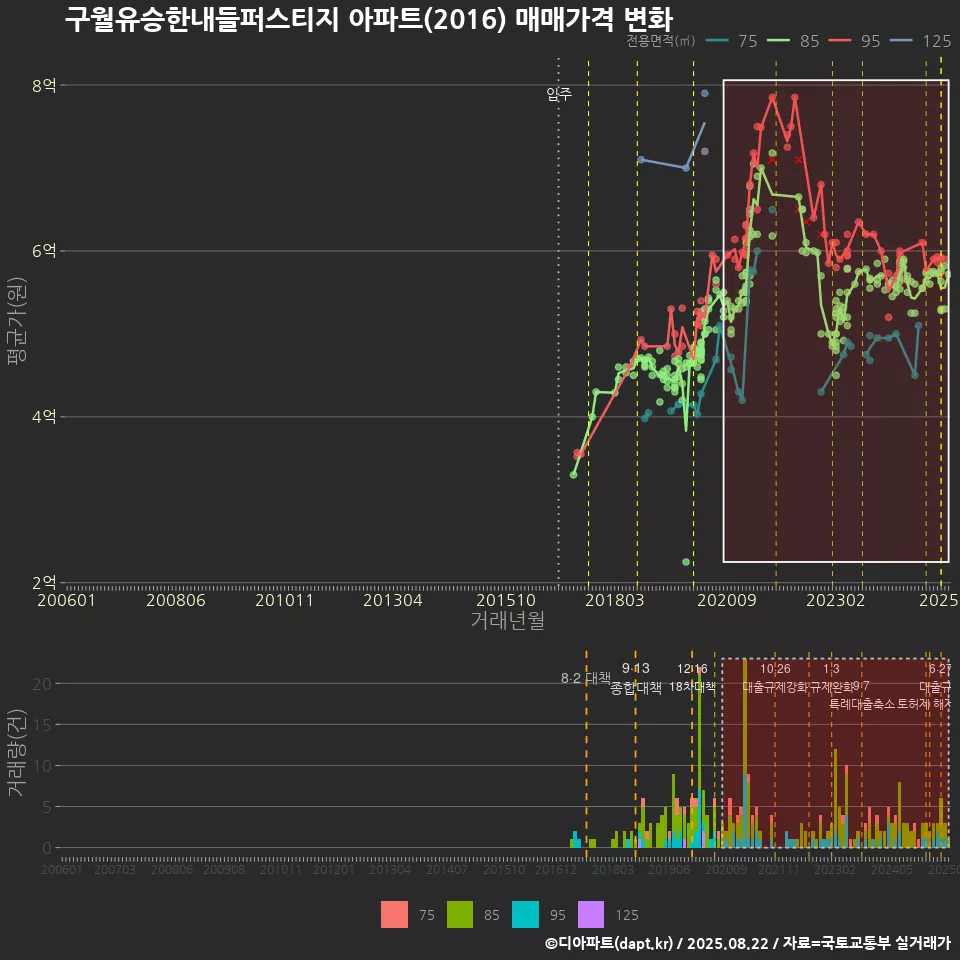Click the green outlier data point near 2억
960x960 pixels.
click(x=686, y=561)
